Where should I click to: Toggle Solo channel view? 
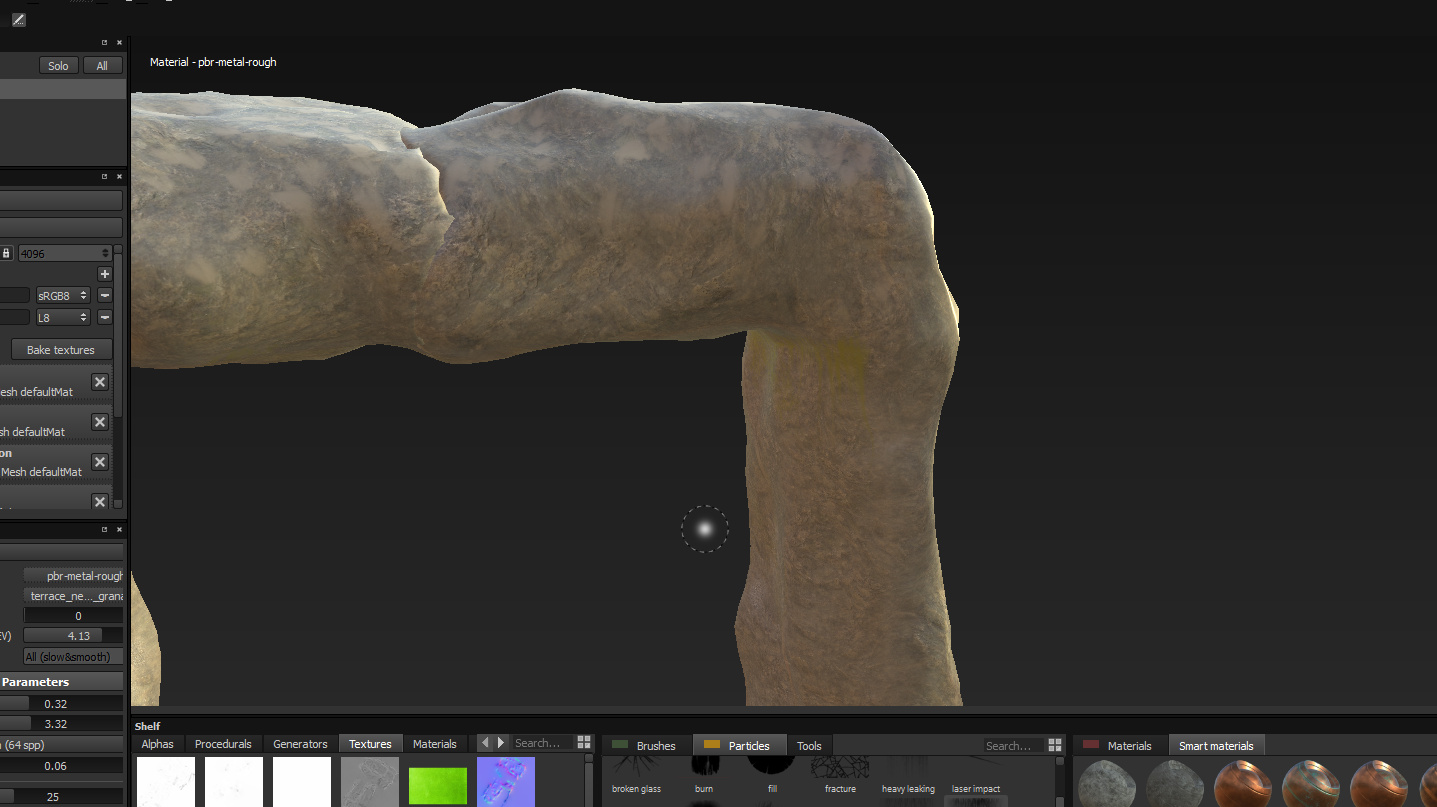click(59, 66)
